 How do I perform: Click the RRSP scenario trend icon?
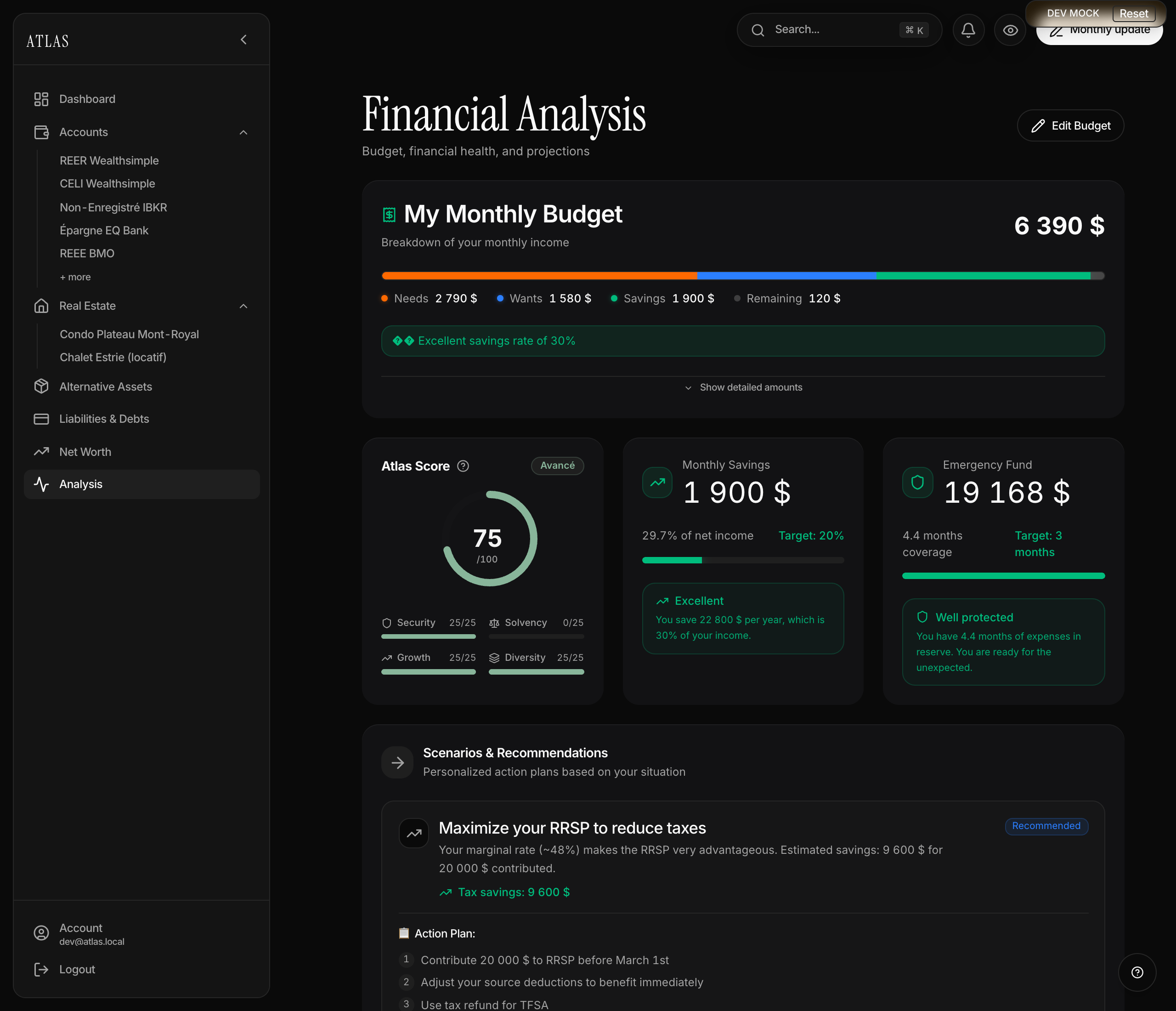414,833
